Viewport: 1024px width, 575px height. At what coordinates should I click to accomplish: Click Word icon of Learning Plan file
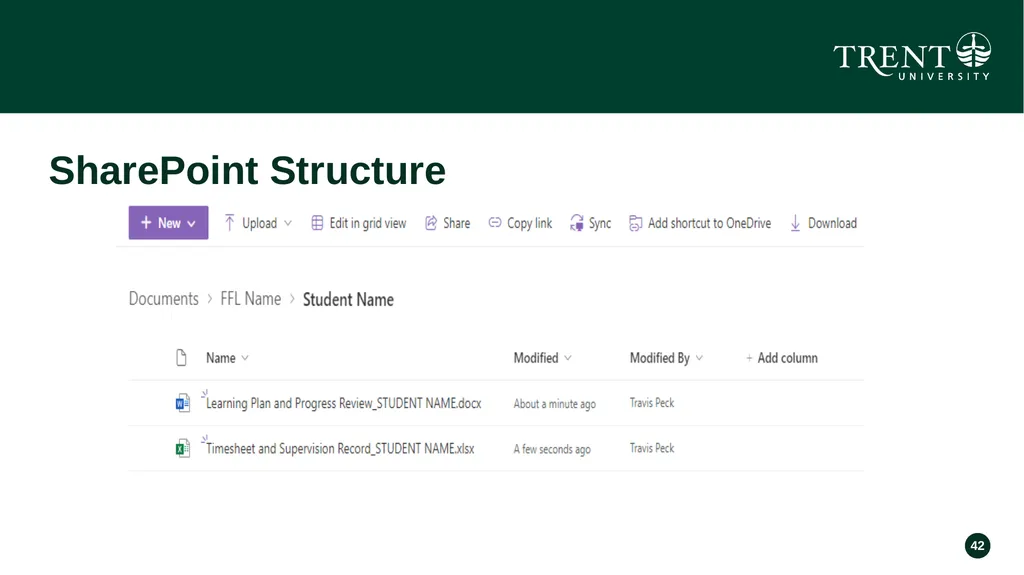tap(183, 402)
